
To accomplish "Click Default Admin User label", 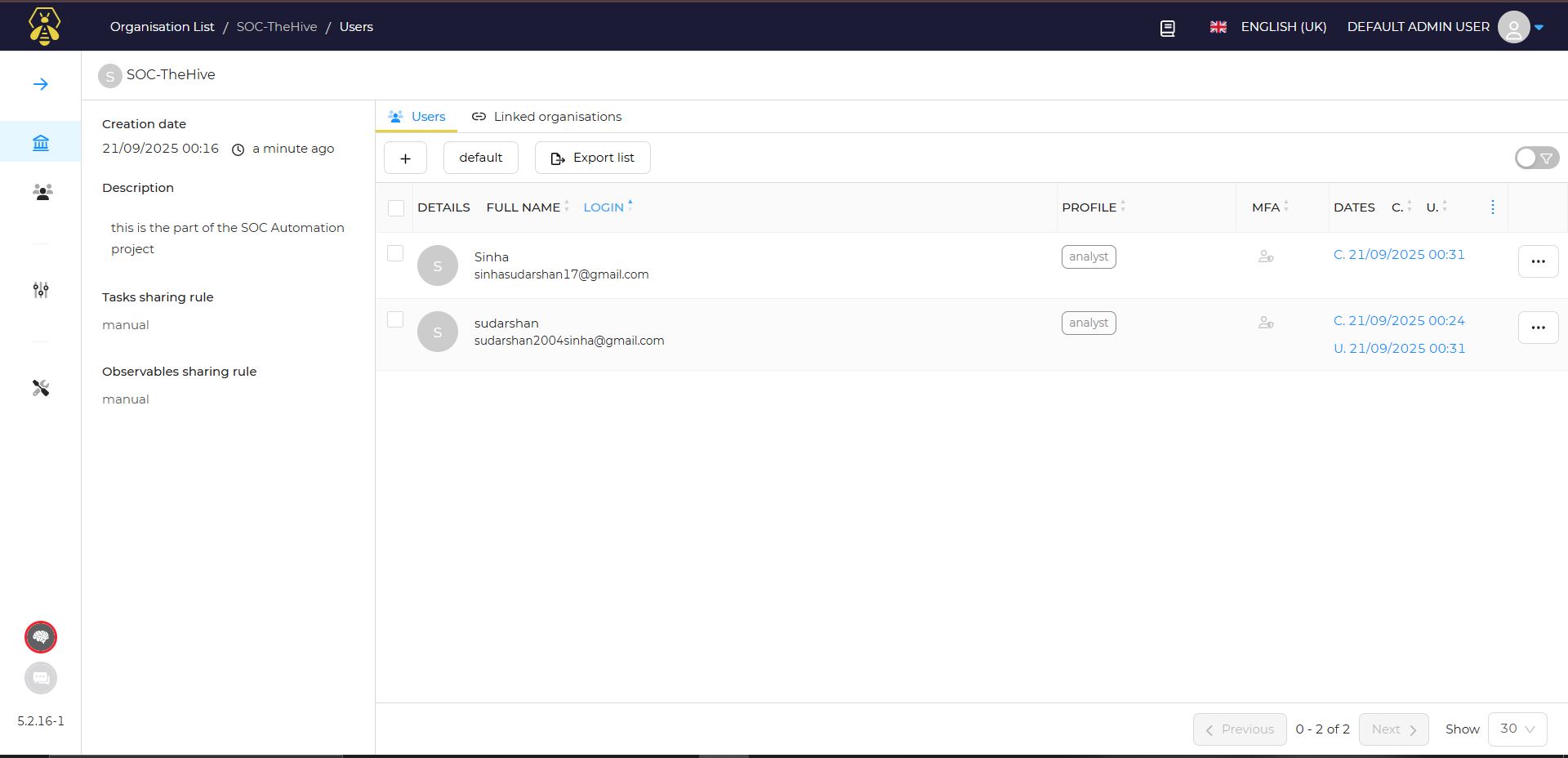I will pyautogui.click(x=1419, y=27).
